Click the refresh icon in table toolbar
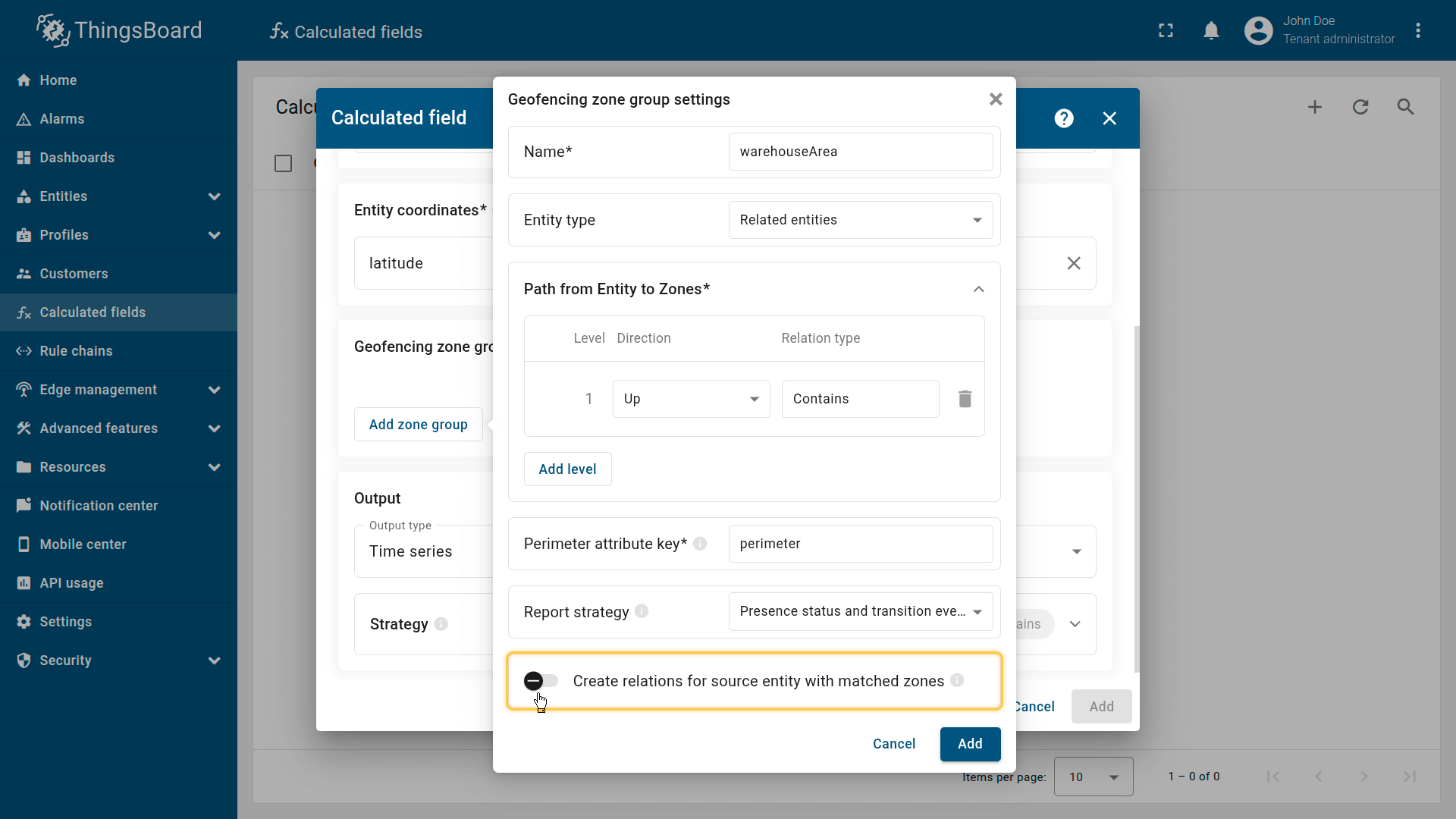Image resolution: width=1456 pixels, height=819 pixels. (x=1360, y=107)
